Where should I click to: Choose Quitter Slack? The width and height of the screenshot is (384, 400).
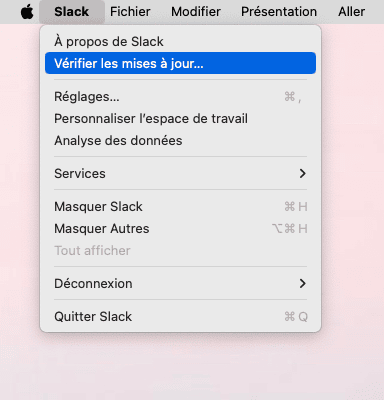pos(180,317)
